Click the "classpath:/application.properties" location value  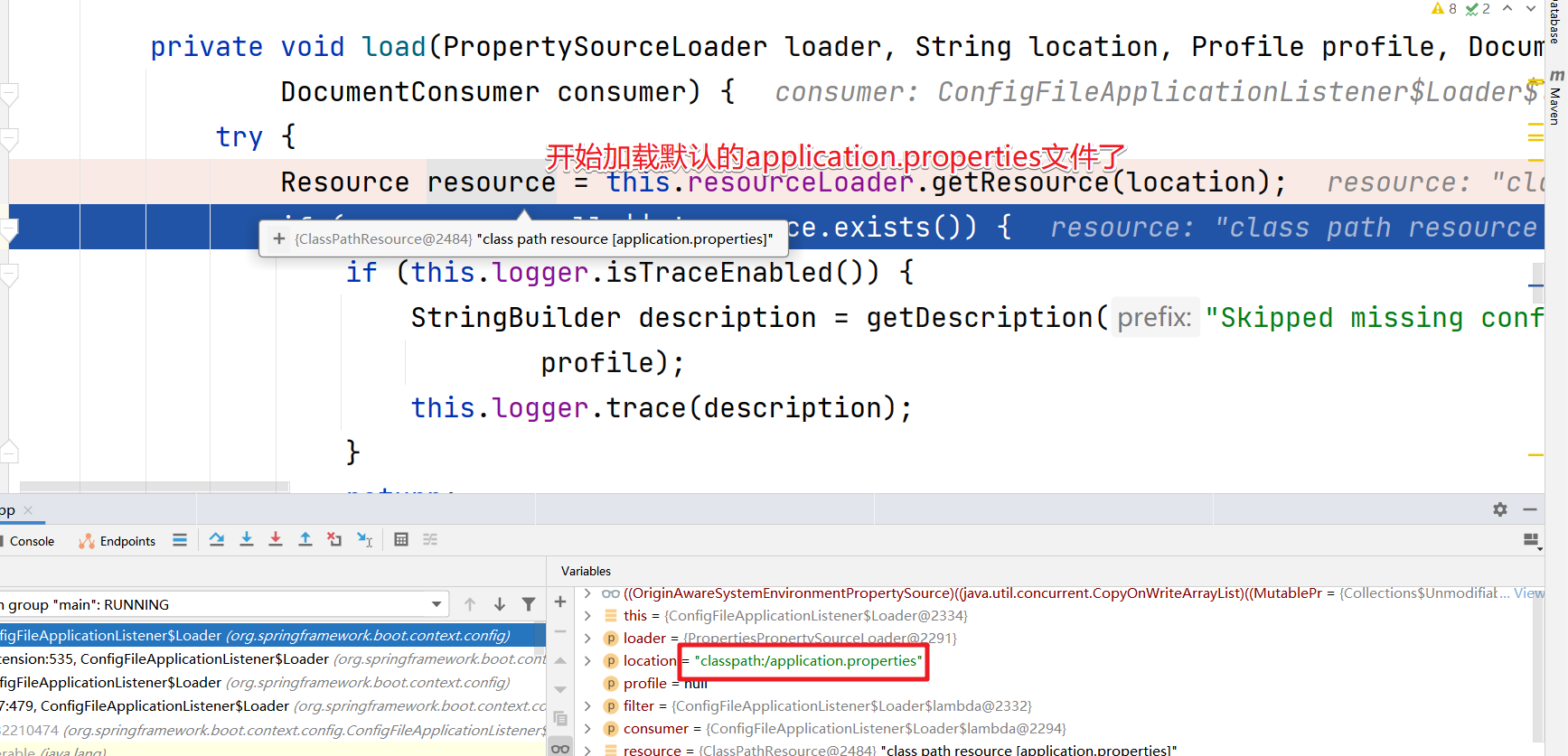[x=808, y=661]
